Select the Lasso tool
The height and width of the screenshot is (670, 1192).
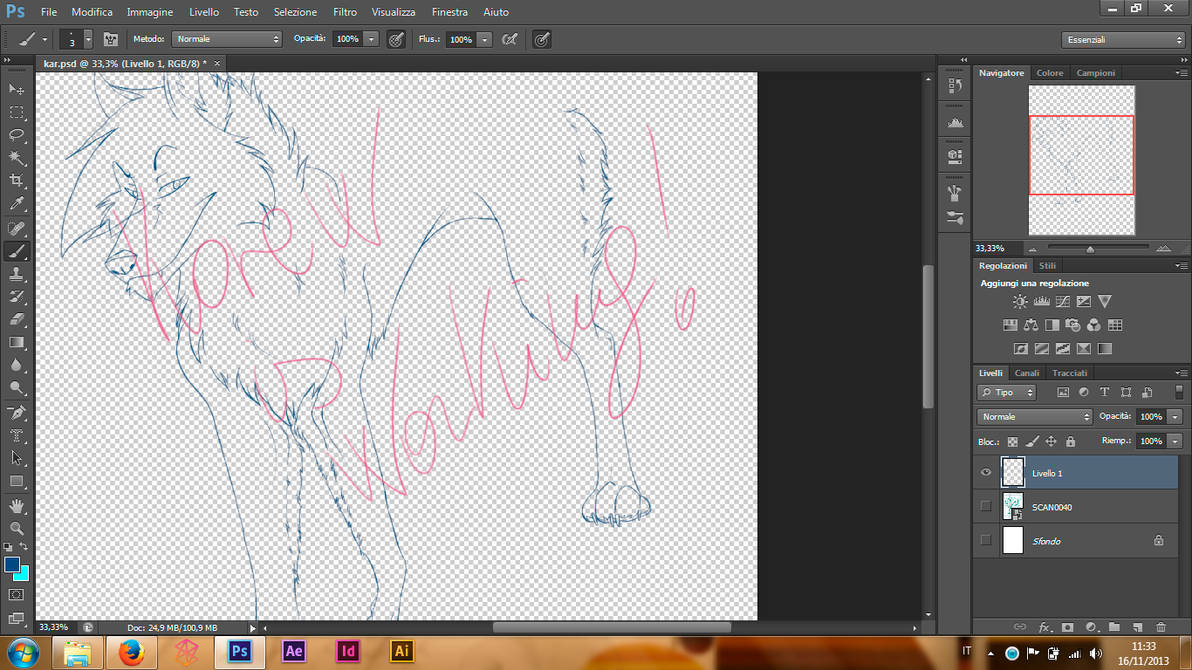(x=17, y=135)
